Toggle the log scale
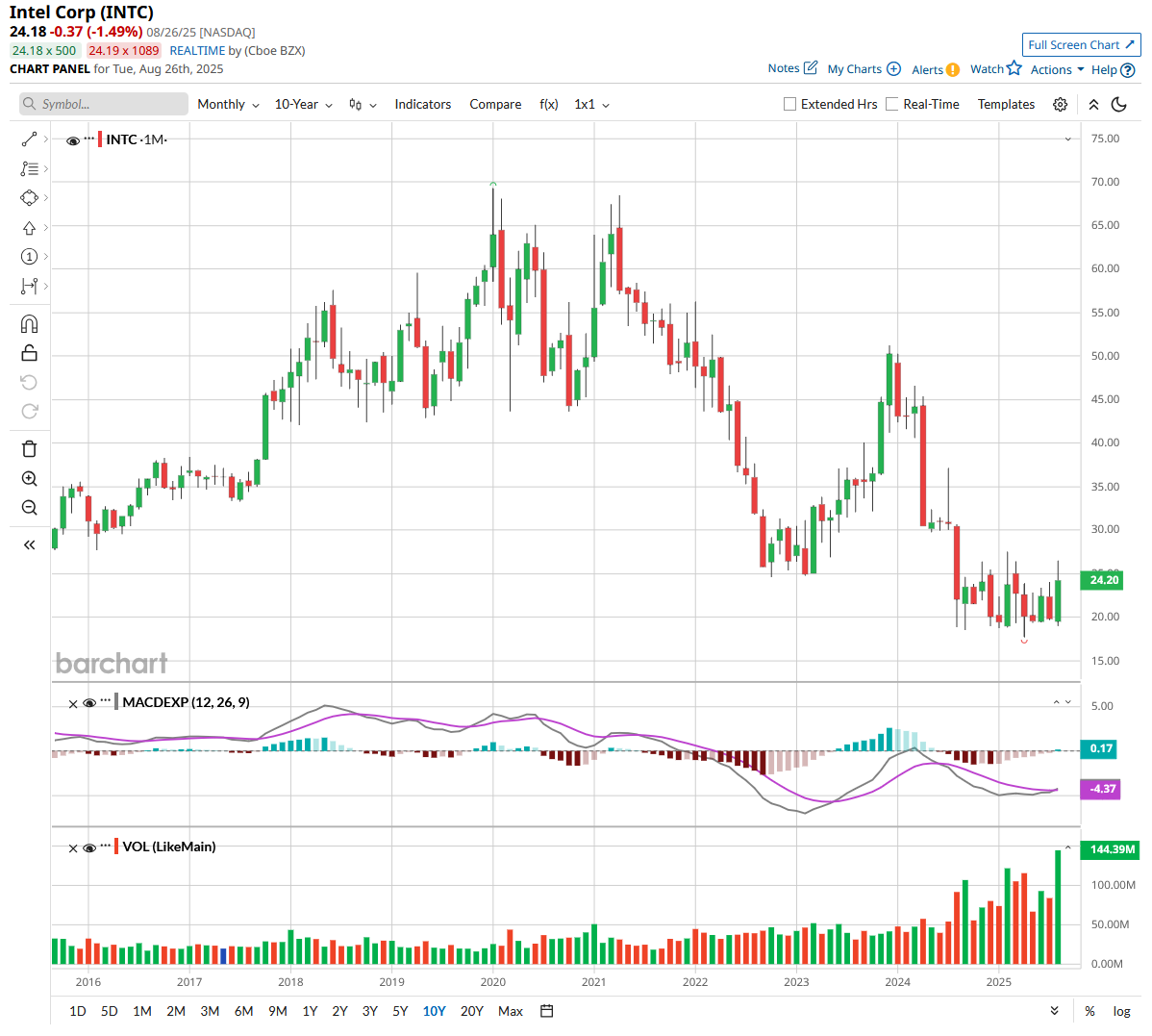The height and width of the screenshot is (1036, 1152). 1121,1011
